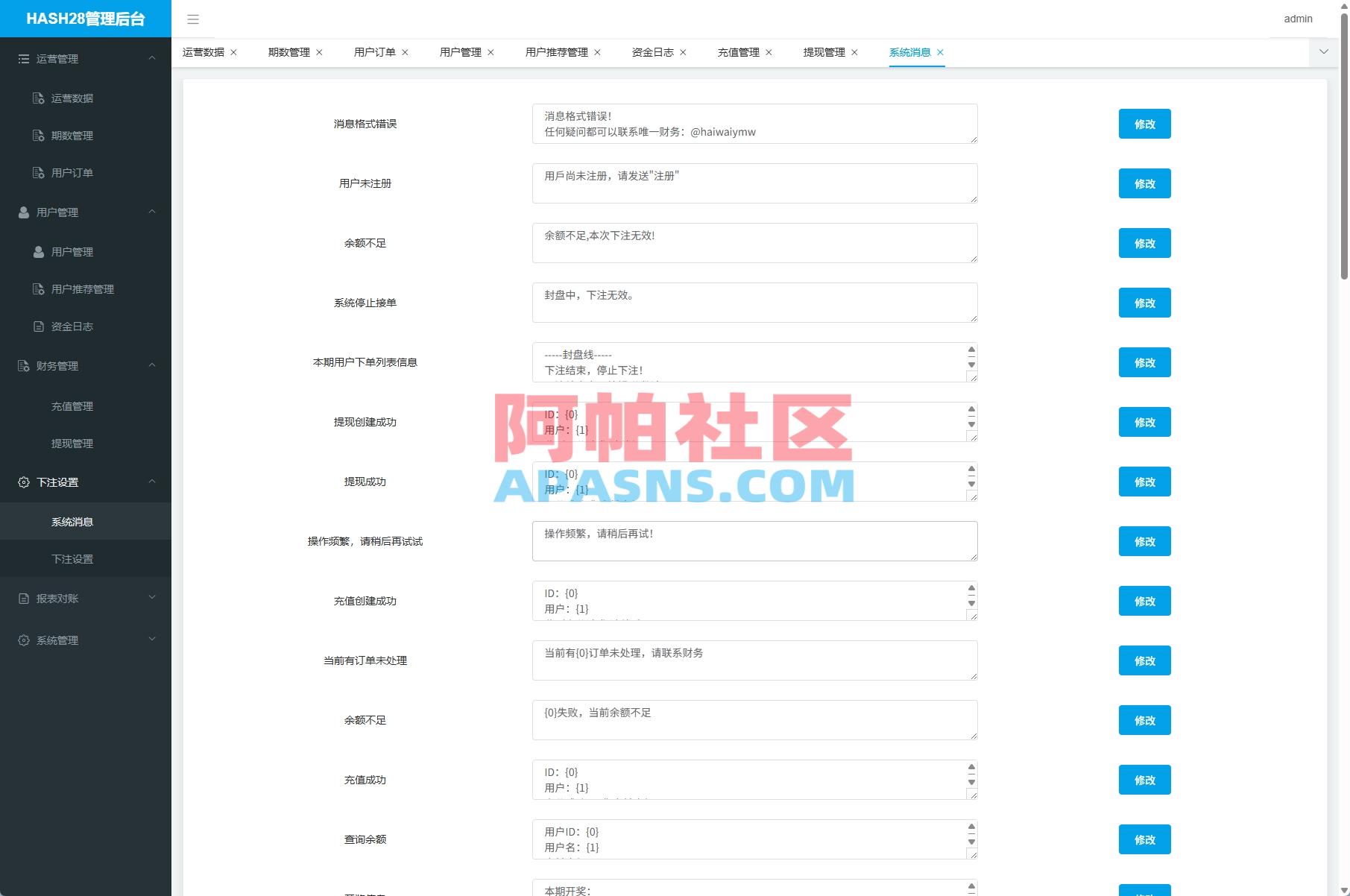The width and height of the screenshot is (1350, 896).
Task: Select the 财务管理 wallet icon
Action: (x=23, y=366)
